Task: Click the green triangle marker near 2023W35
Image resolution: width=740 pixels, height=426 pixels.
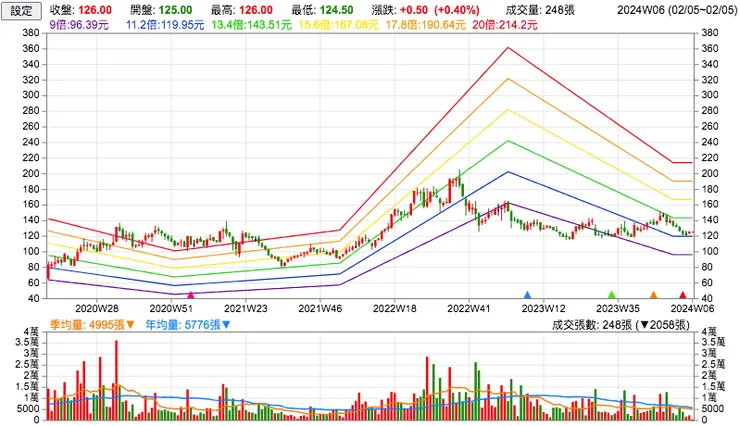Action: (612, 295)
